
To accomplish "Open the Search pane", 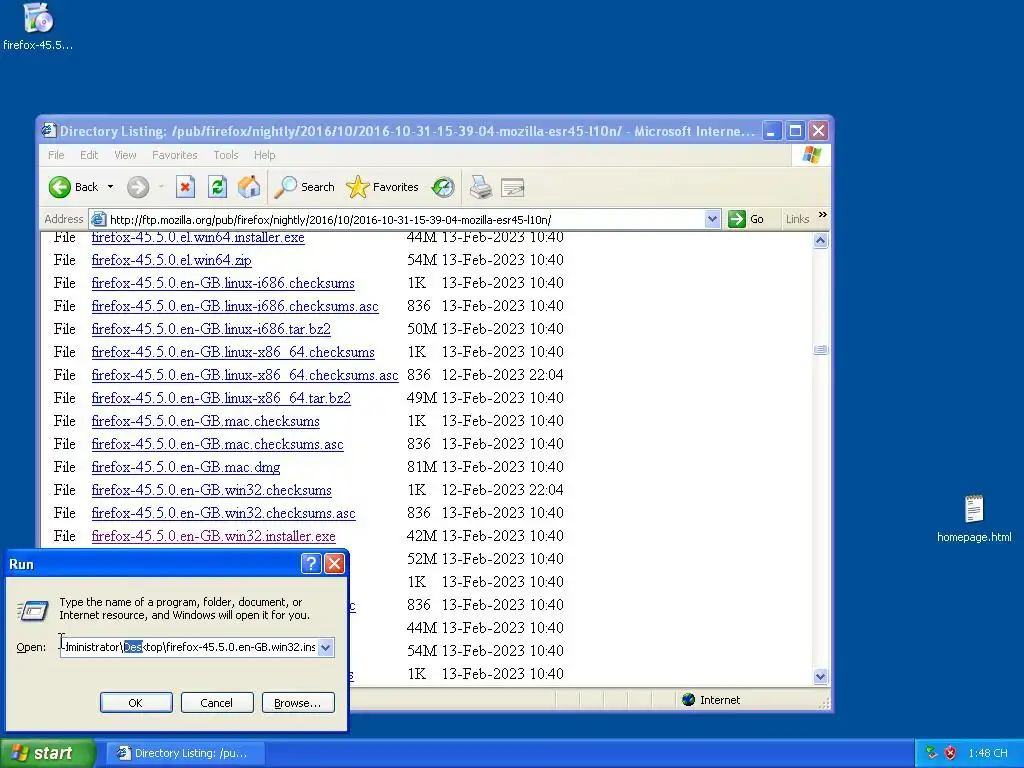I will click(304, 187).
